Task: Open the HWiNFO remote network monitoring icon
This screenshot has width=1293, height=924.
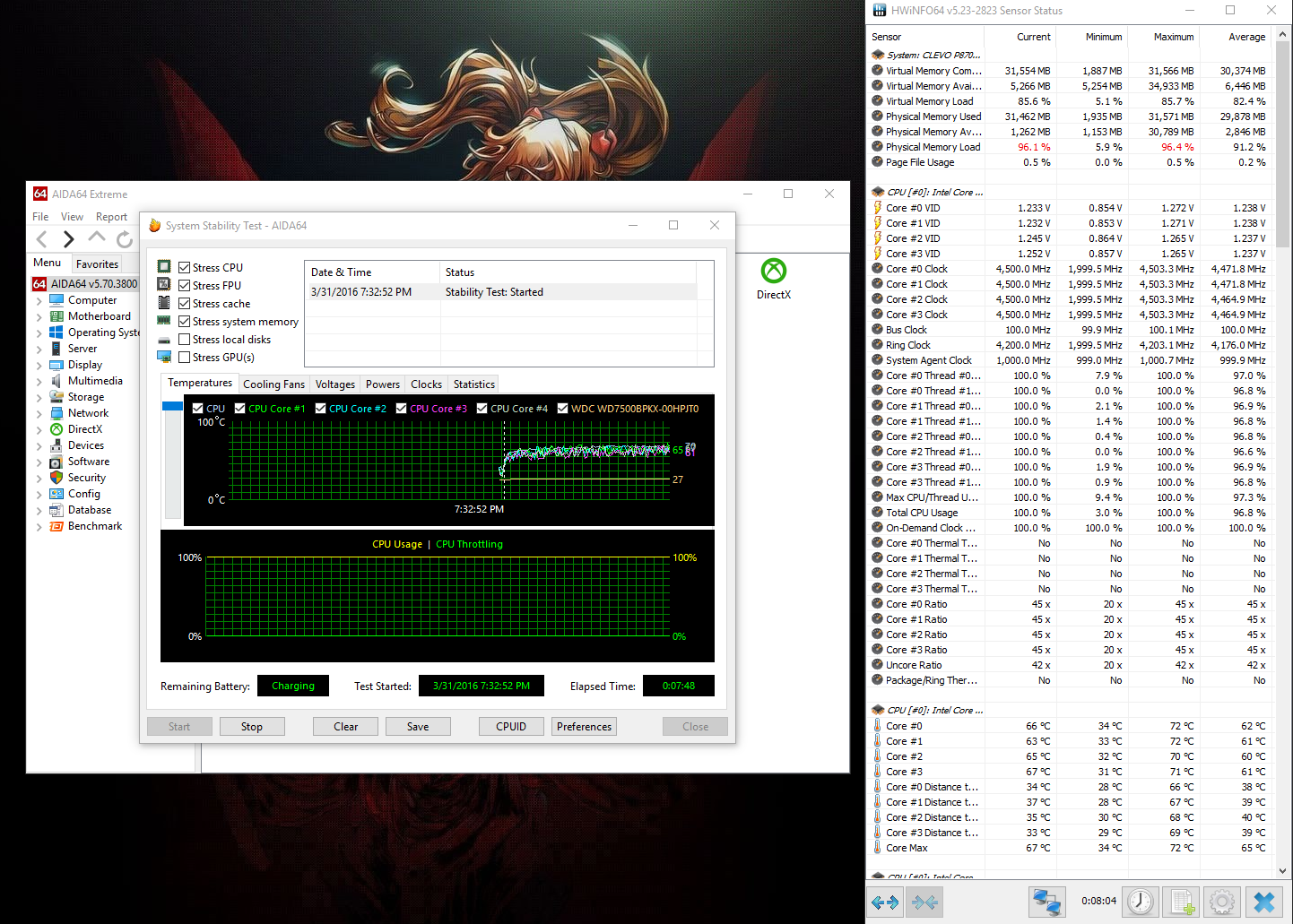Action: point(1046,902)
